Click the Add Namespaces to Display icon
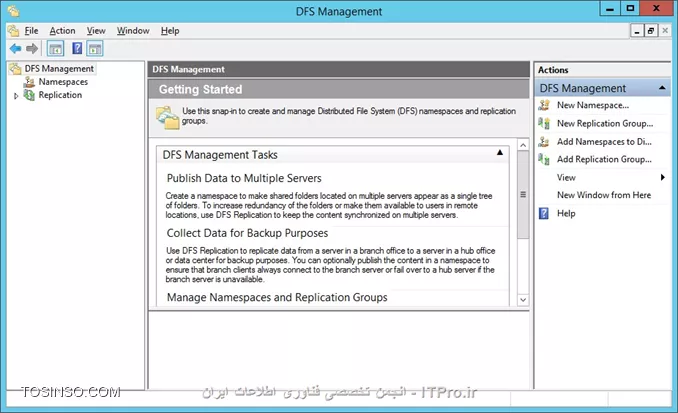678x413 pixels. [x=544, y=141]
